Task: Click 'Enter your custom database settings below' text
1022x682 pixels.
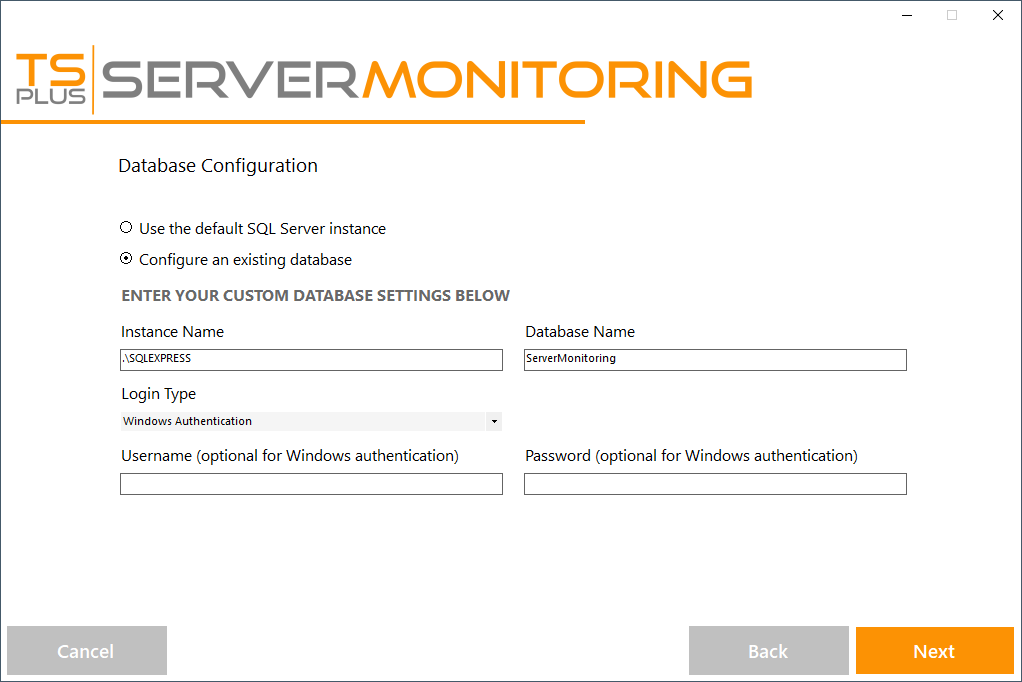Action: pos(315,296)
